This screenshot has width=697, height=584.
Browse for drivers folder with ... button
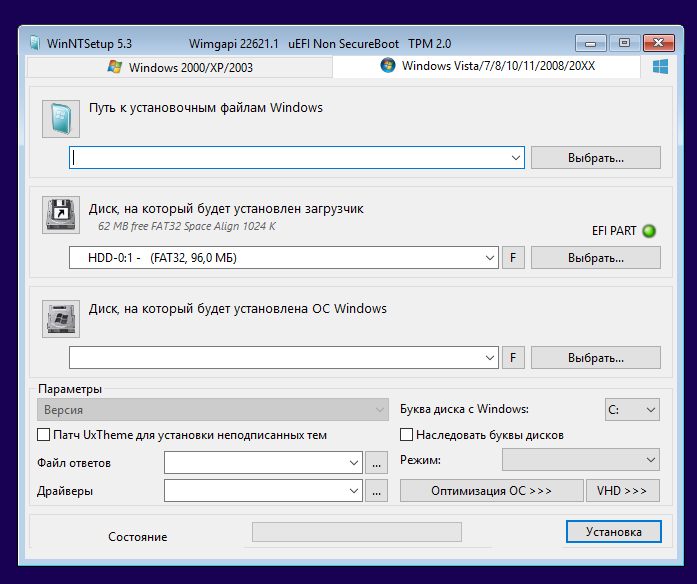pos(376,491)
